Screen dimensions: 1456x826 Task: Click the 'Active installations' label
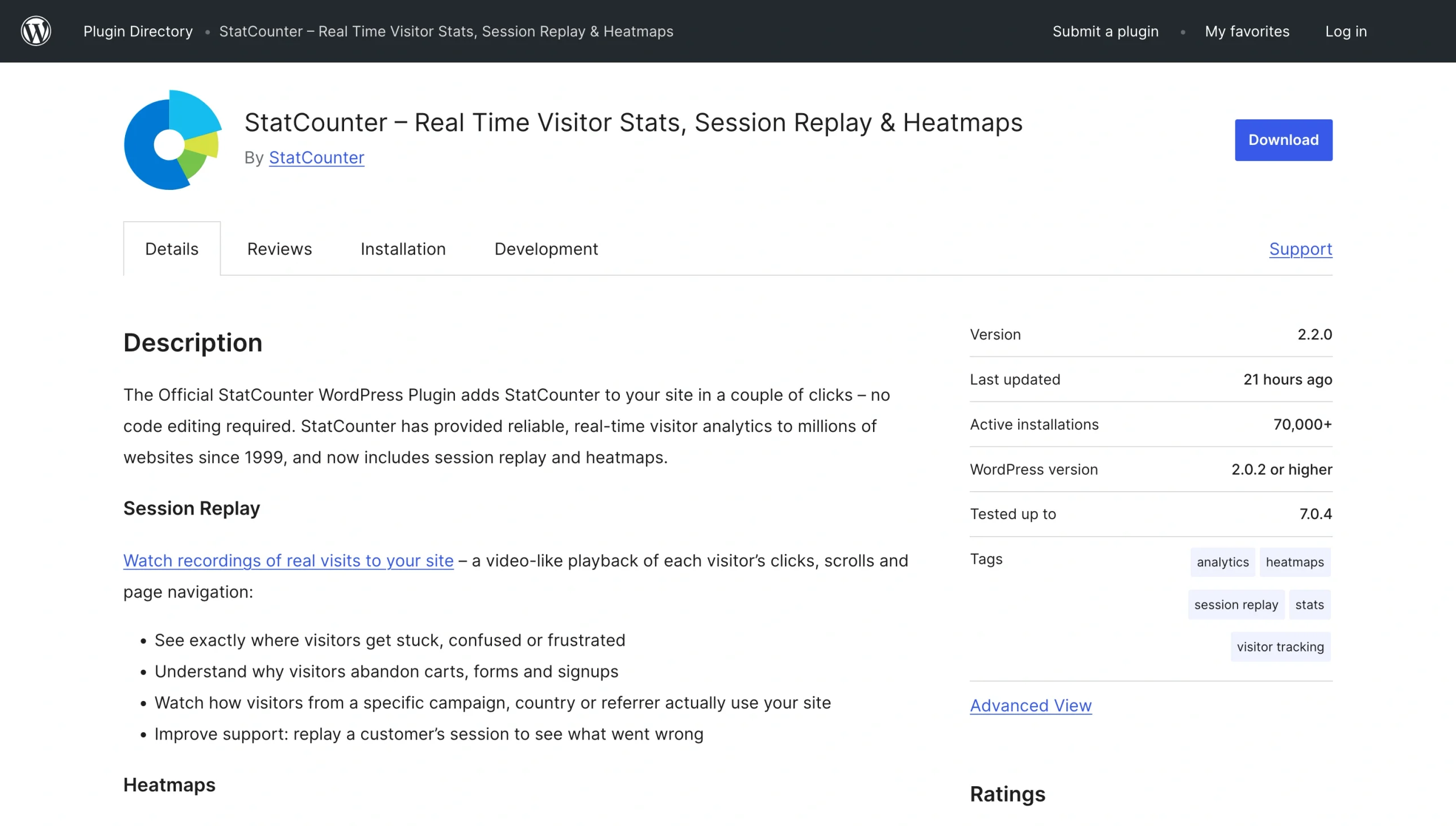pyautogui.click(x=1034, y=425)
